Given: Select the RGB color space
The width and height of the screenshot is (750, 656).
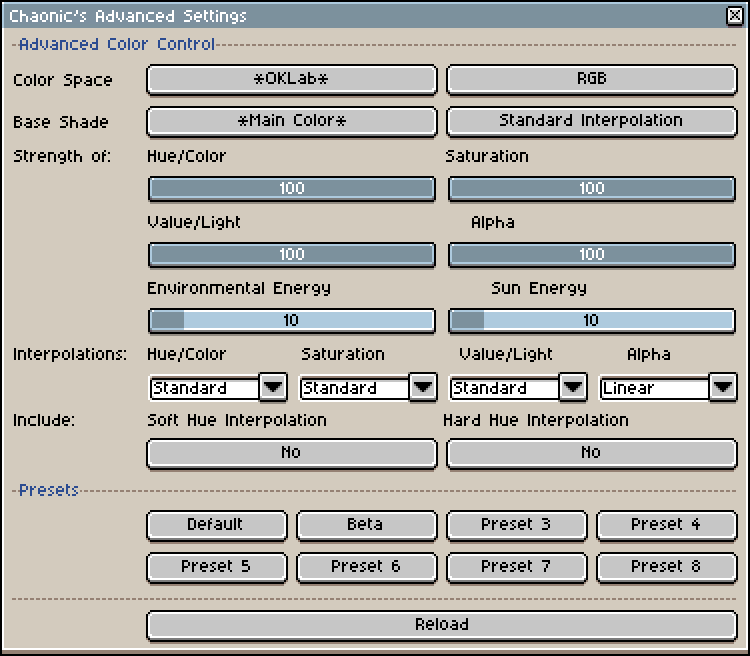Looking at the screenshot, I should pyautogui.click(x=592, y=79).
